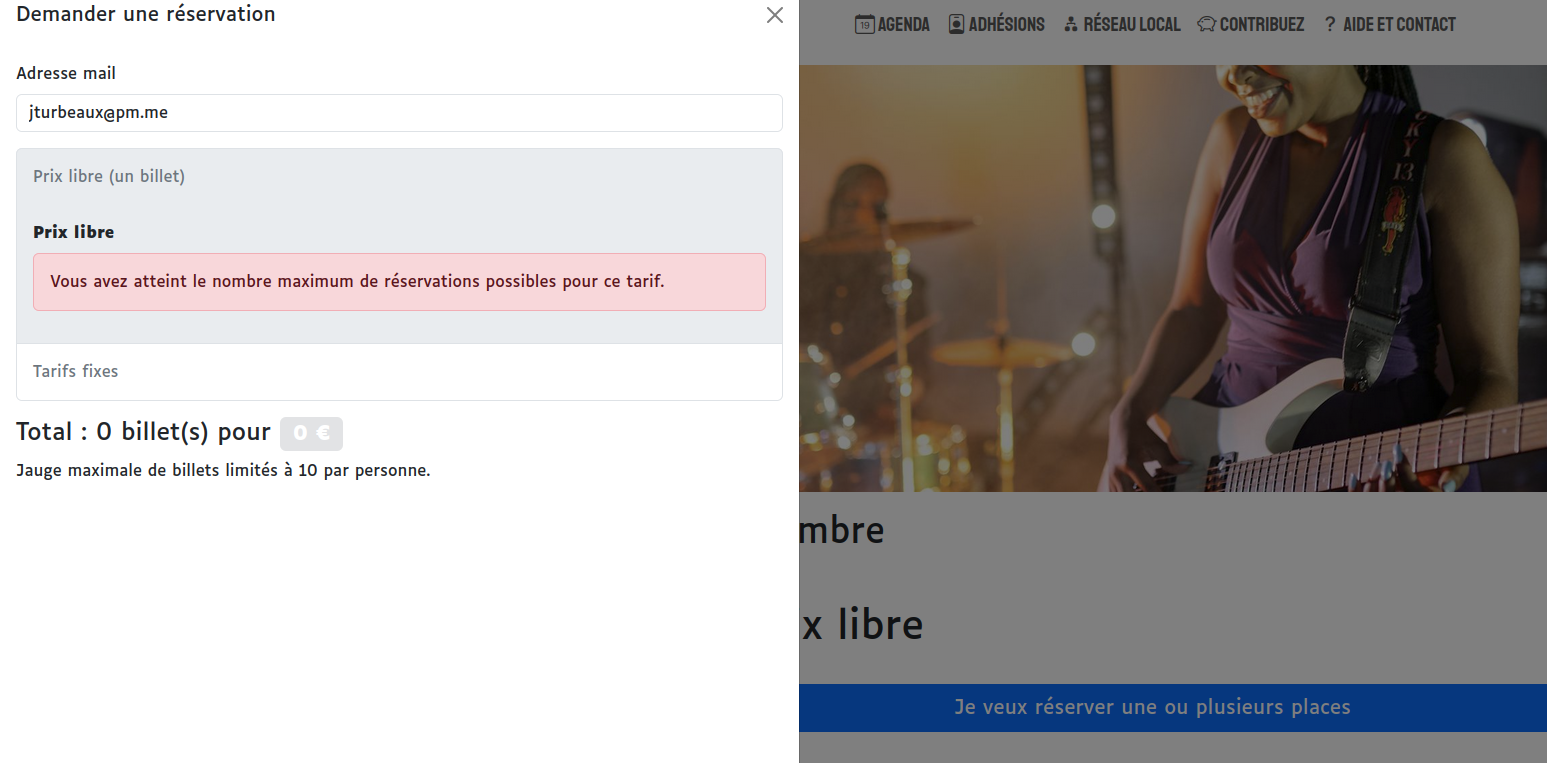Click the Adhésions membership card icon
Screen dimensions: 1547x763
[x=956, y=24]
